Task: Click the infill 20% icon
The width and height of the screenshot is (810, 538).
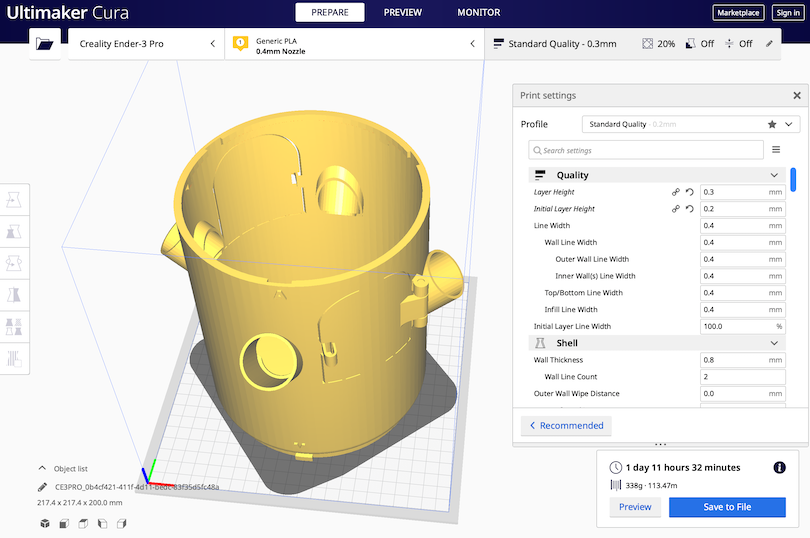Action: (x=647, y=44)
